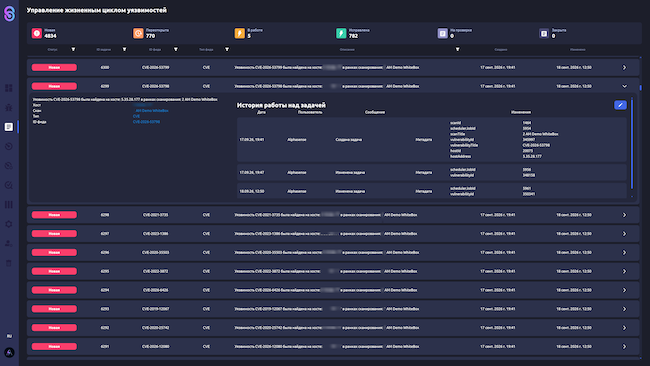This screenshot has width=650, height=366.
Task: Collapse expanded task row 6299
Action: 624,86
